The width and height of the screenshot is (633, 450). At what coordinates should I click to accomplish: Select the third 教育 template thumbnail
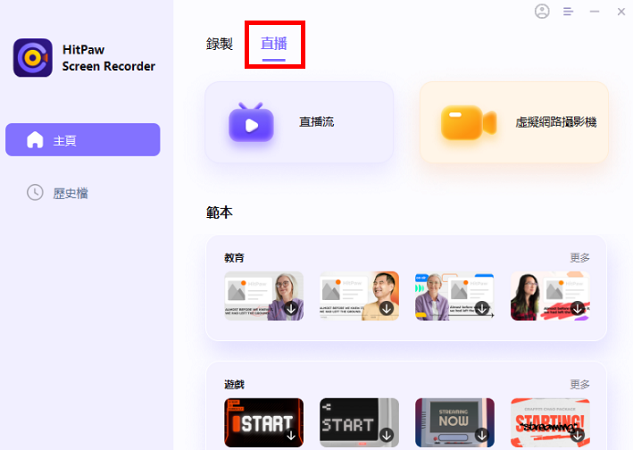coord(454,295)
